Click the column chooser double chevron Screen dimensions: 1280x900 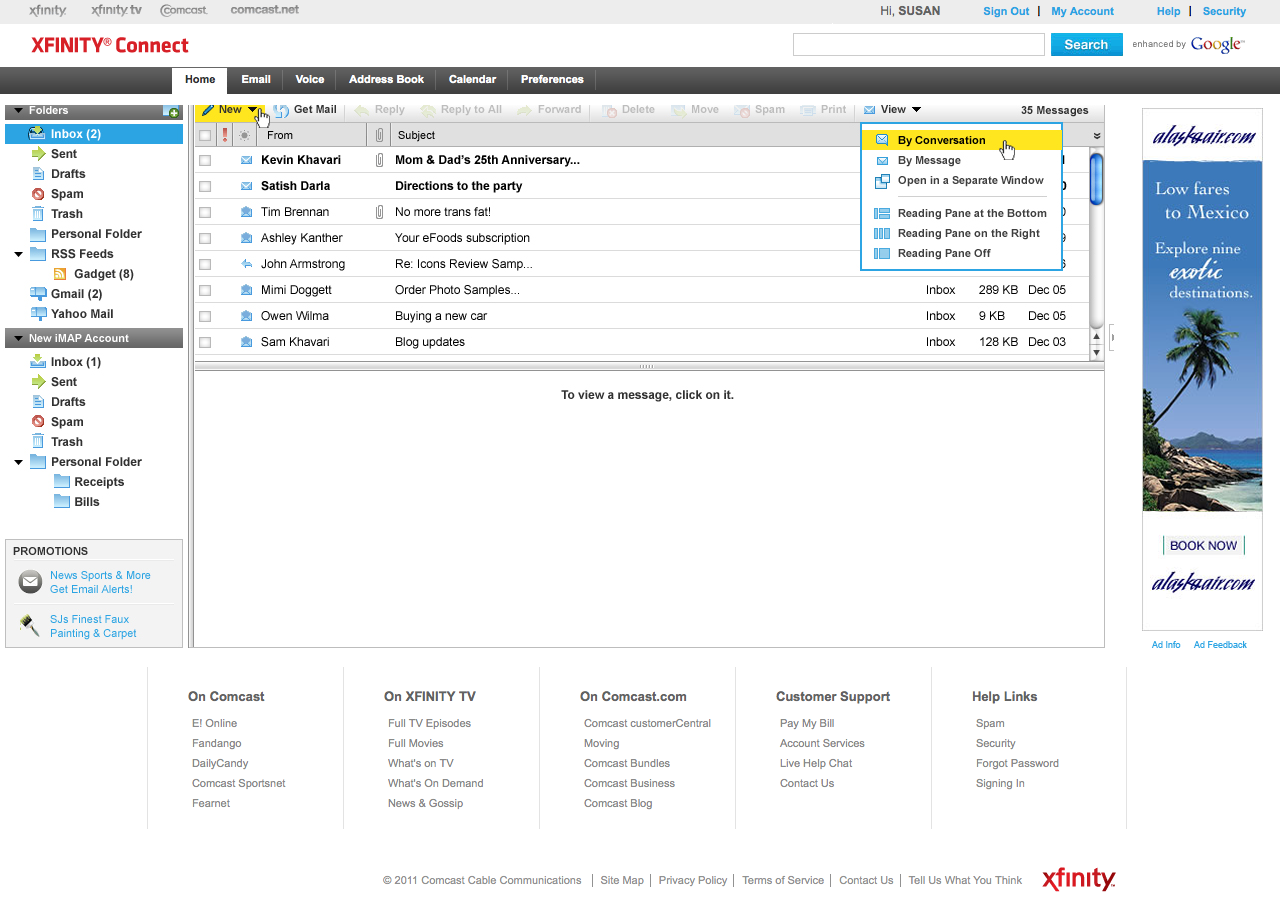(1097, 136)
